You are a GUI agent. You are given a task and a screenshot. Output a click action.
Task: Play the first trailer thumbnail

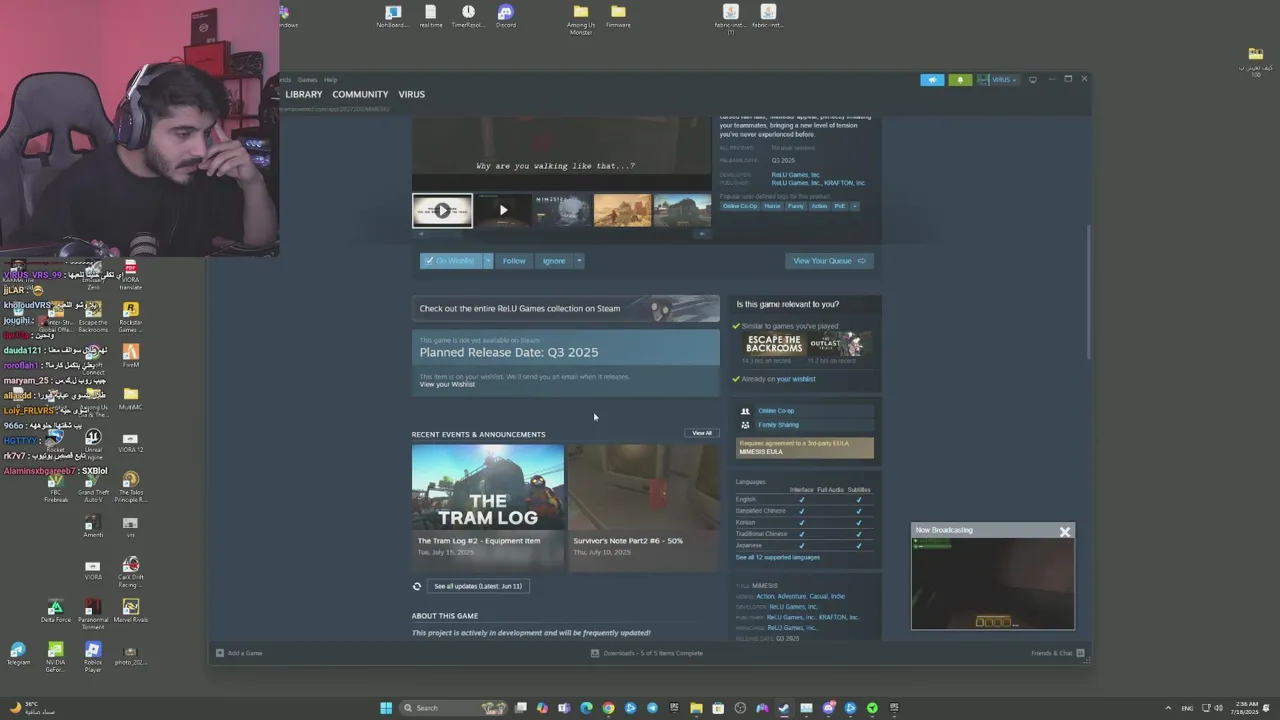442,211
